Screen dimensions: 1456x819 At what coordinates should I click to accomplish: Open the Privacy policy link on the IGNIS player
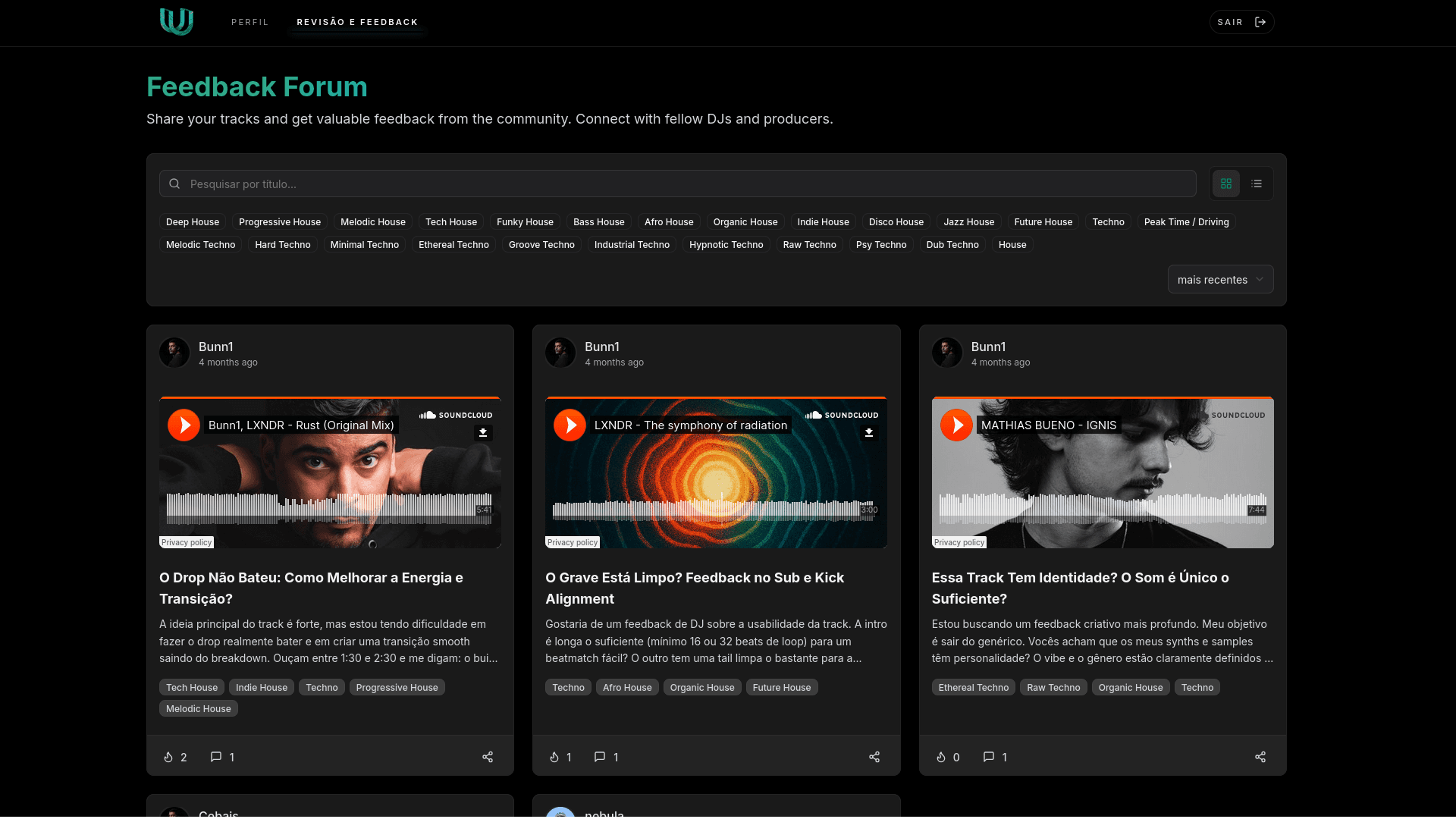(959, 542)
